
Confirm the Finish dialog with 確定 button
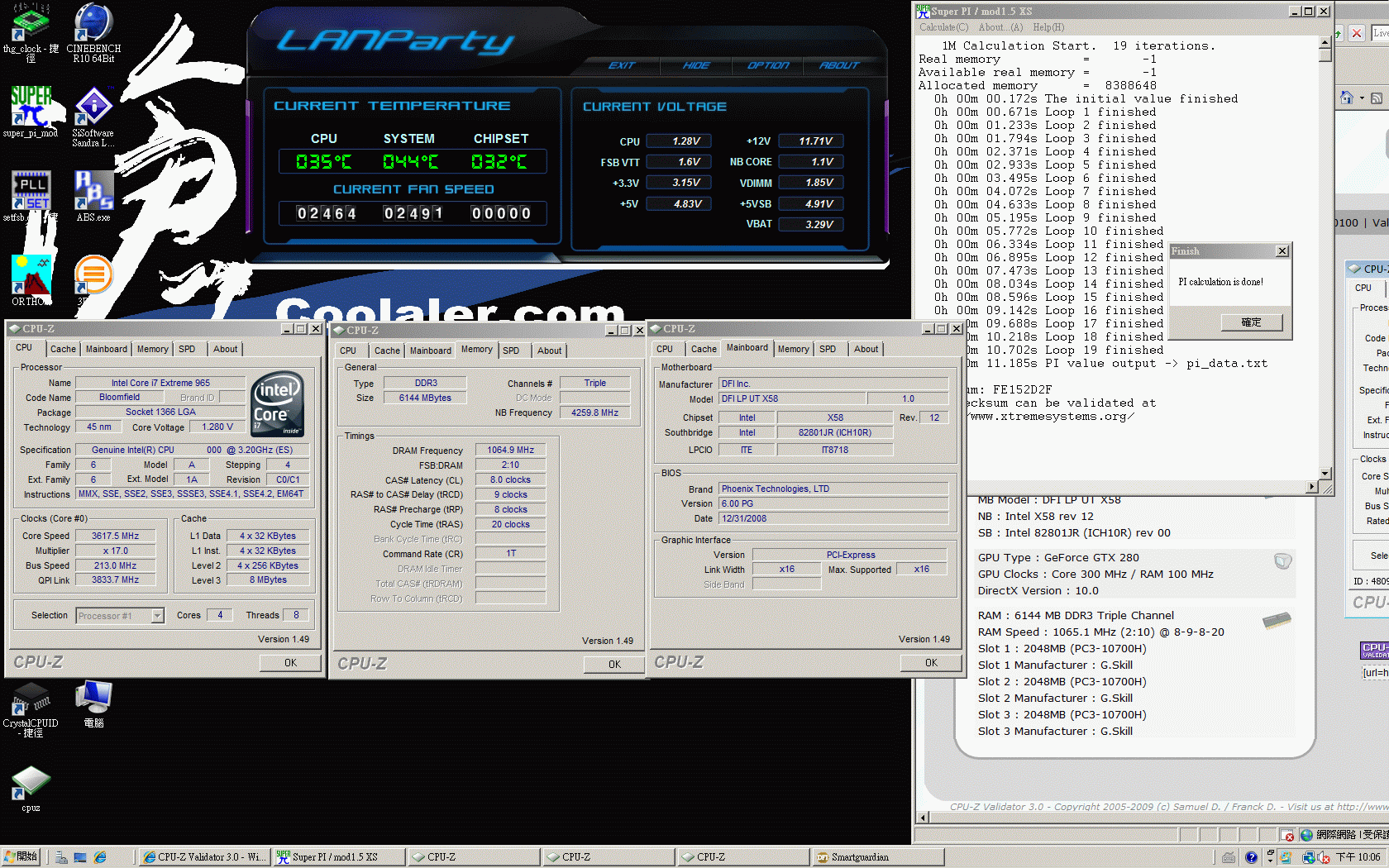(1251, 322)
